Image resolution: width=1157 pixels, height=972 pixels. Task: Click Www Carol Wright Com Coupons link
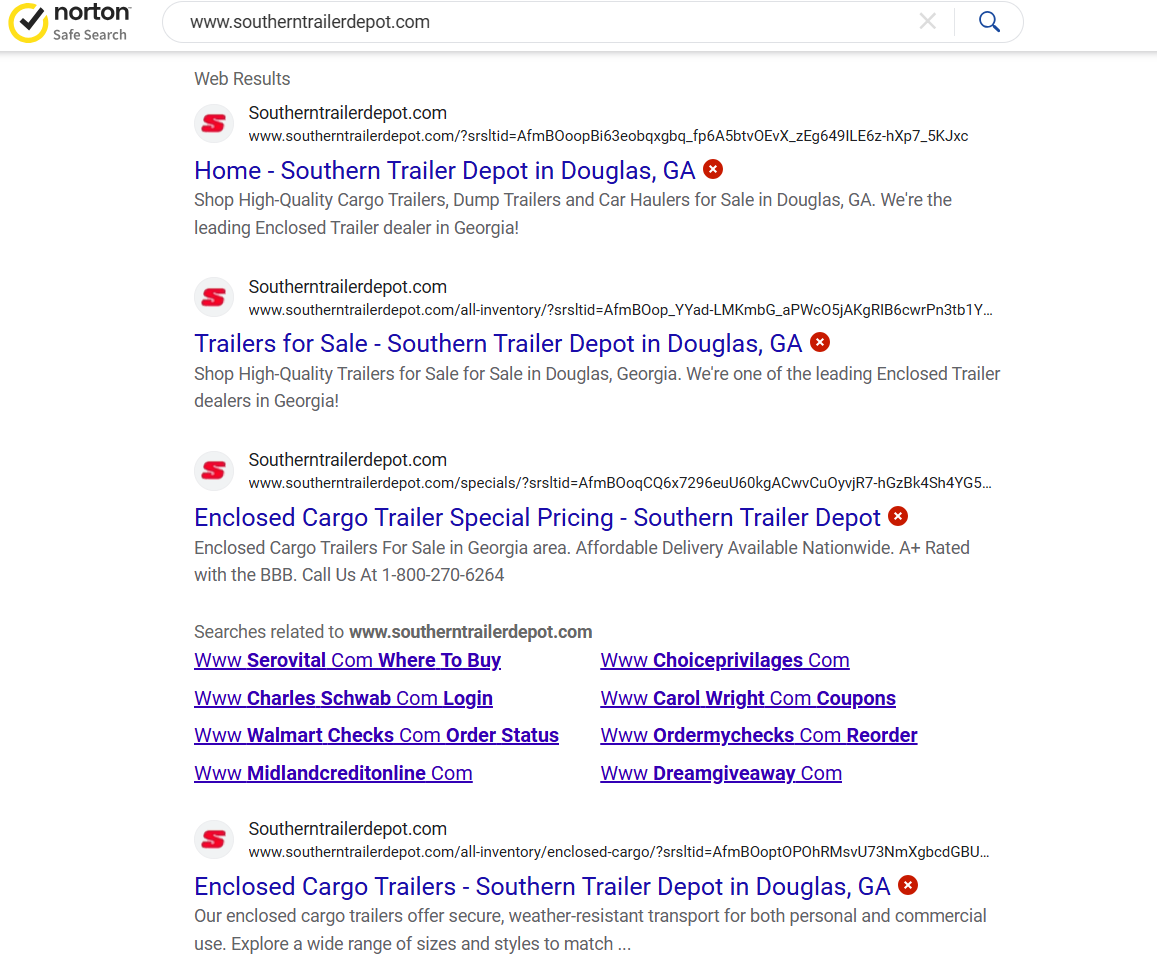tap(748, 698)
